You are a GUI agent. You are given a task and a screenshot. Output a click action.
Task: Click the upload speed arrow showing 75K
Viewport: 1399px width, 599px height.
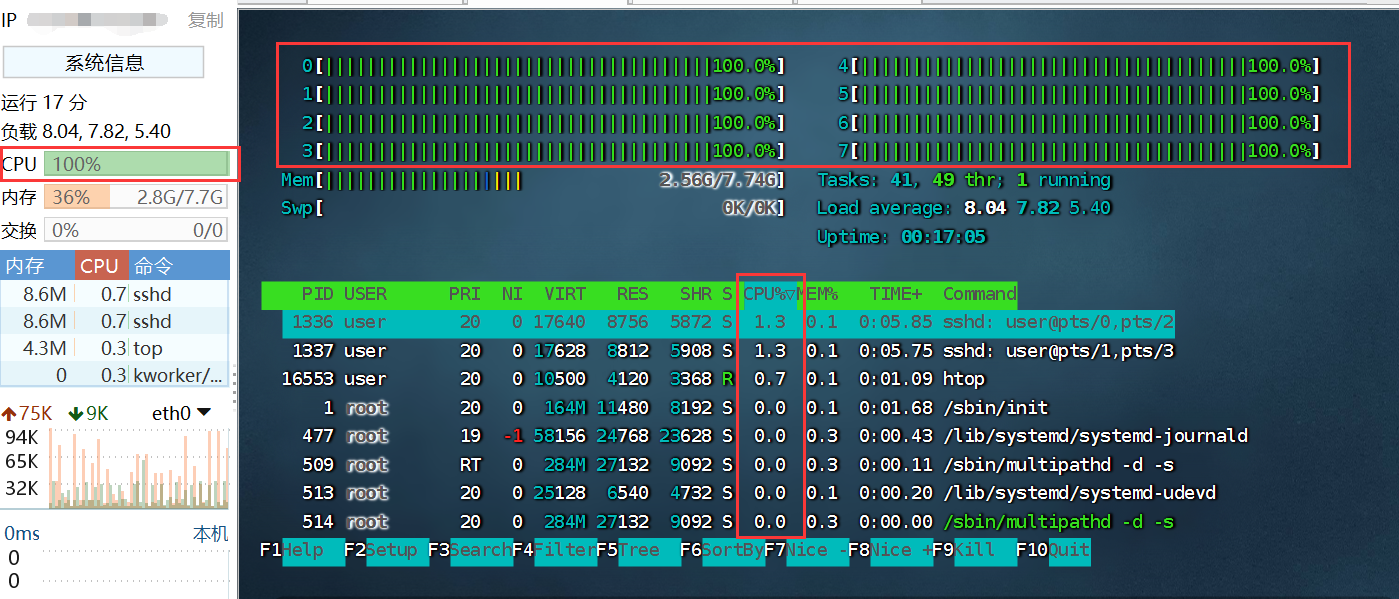(10, 413)
